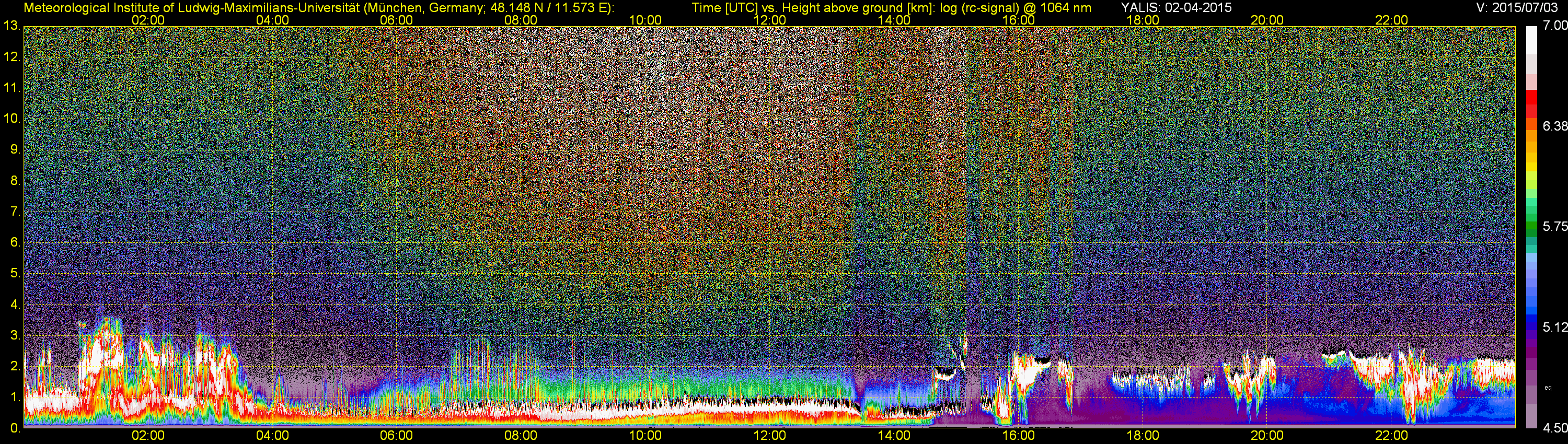Click the 22:00 label on top time axis

pos(1391,20)
